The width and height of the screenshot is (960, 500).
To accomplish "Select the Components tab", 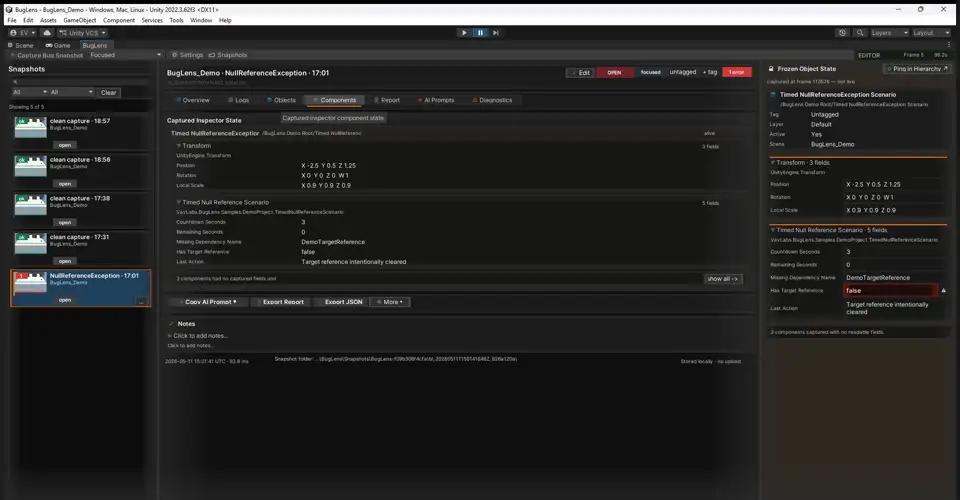I will pyautogui.click(x=334, y=100).
